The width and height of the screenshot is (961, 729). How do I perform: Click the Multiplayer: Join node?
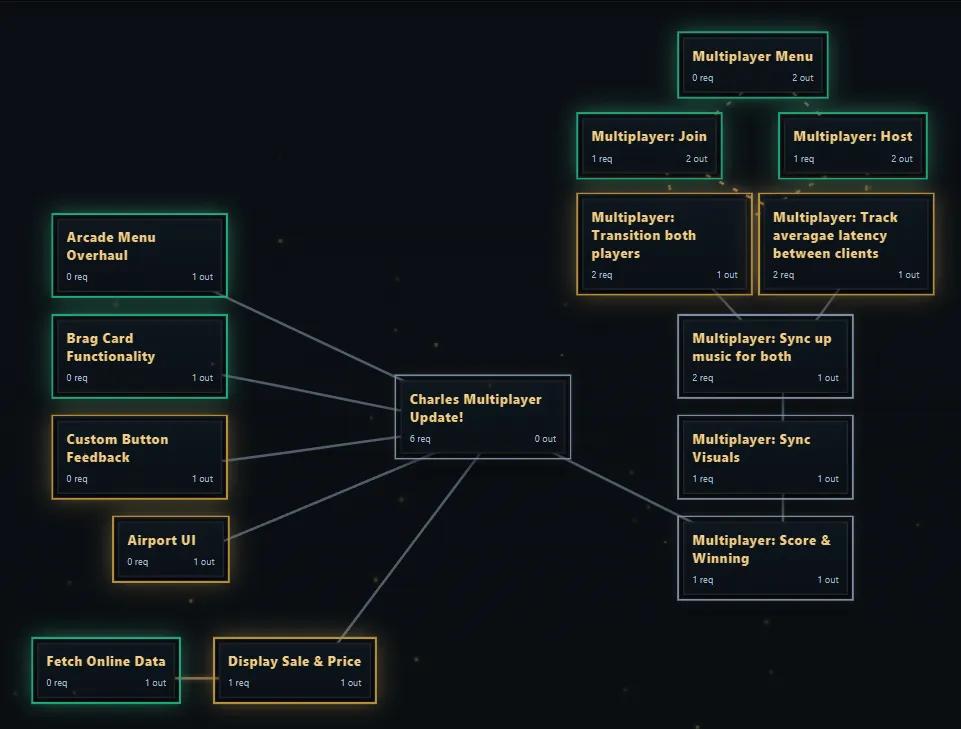tap(649, 145)
